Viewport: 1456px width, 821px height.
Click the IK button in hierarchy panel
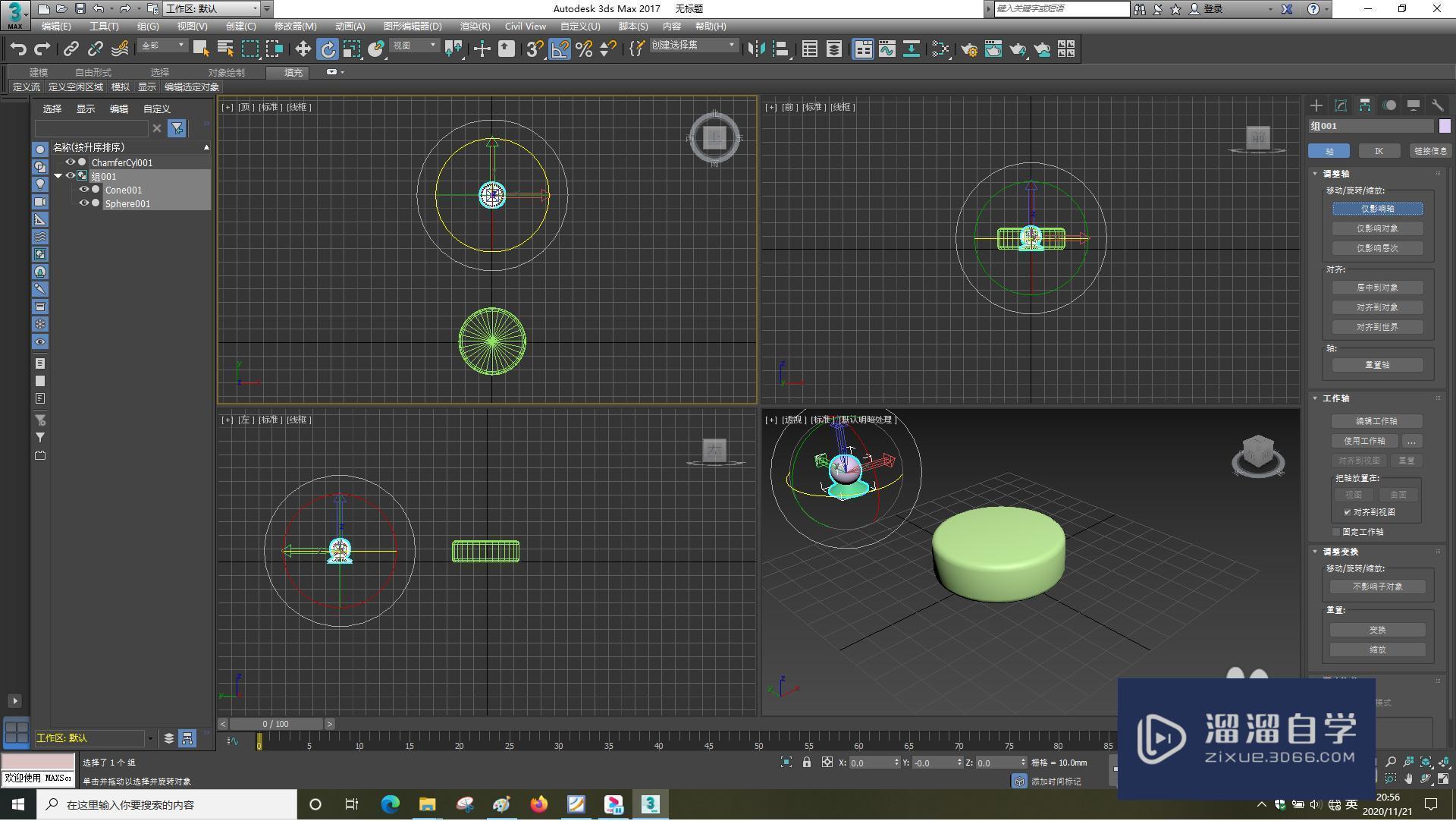[1379, 151]
